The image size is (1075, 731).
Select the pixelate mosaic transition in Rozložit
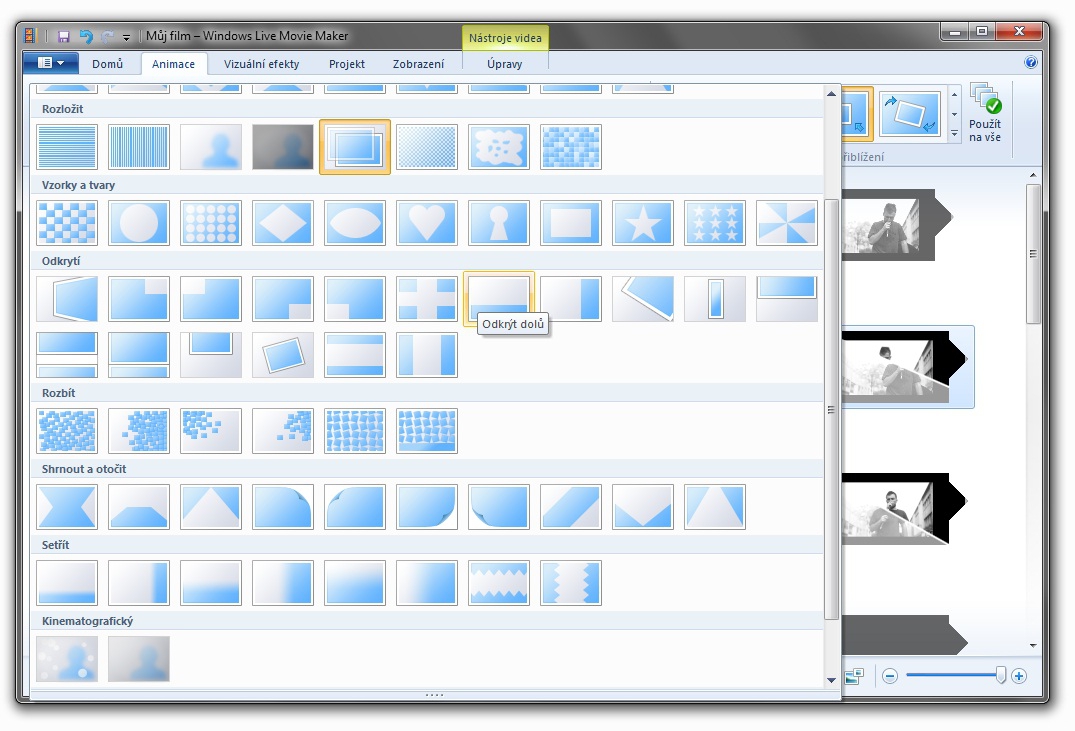coord(570,147)
